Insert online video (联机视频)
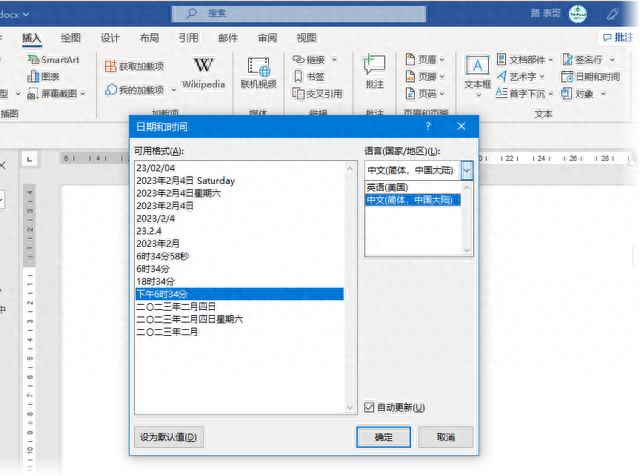 tap(258, 73)
